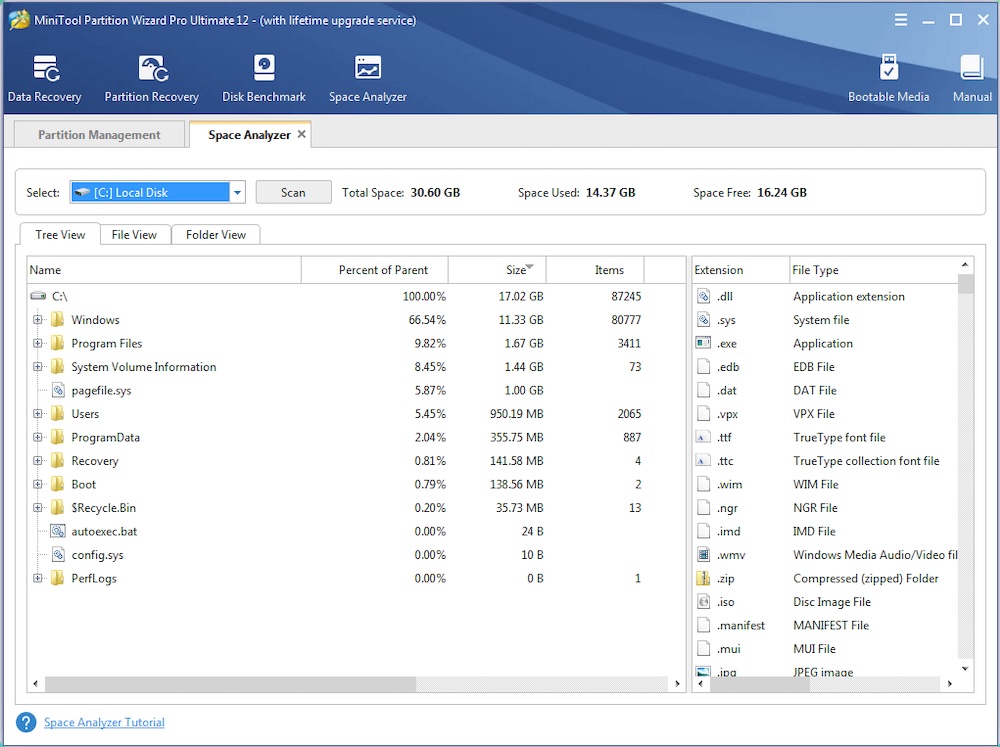This screenshot has height=747, width=1000.
Task: Click the .zip compressed folder icon
Action: (x=703, y=578)
